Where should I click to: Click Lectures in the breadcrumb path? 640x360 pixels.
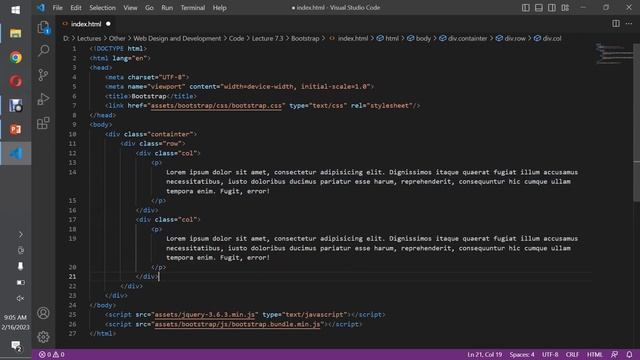89,38
